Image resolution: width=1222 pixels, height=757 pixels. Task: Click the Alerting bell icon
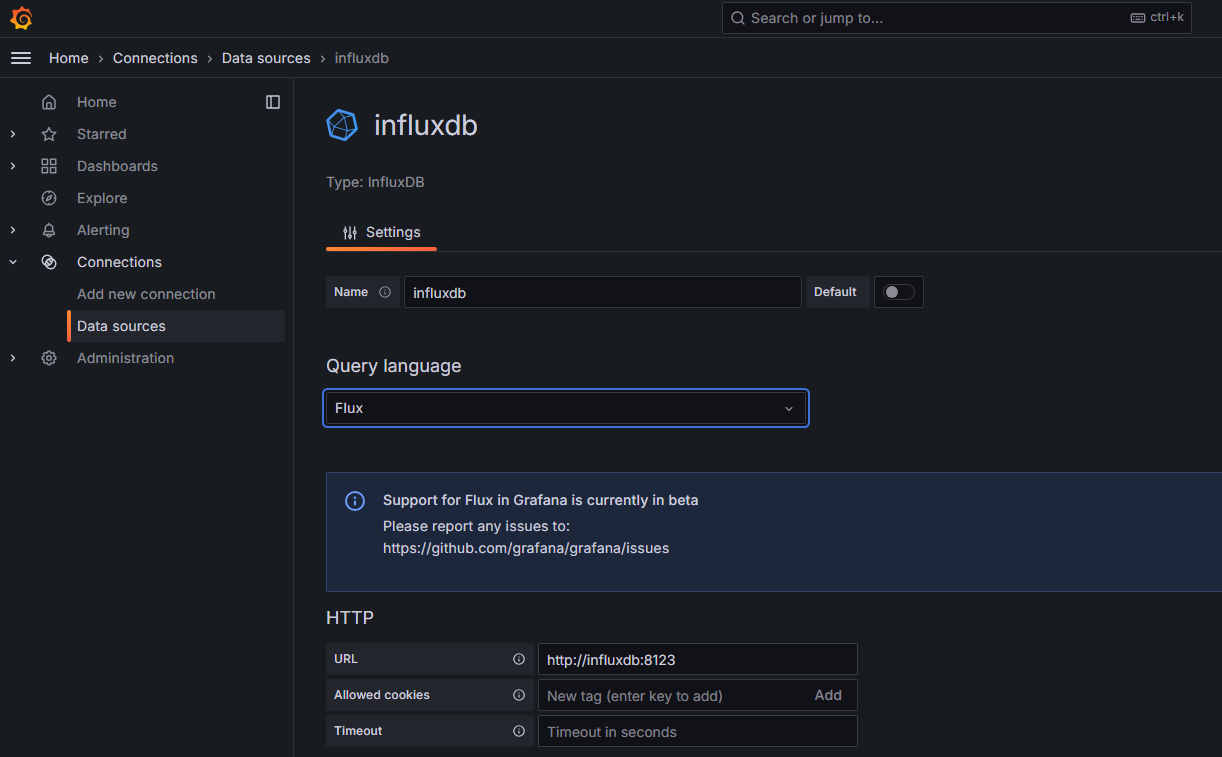(49, 230)
